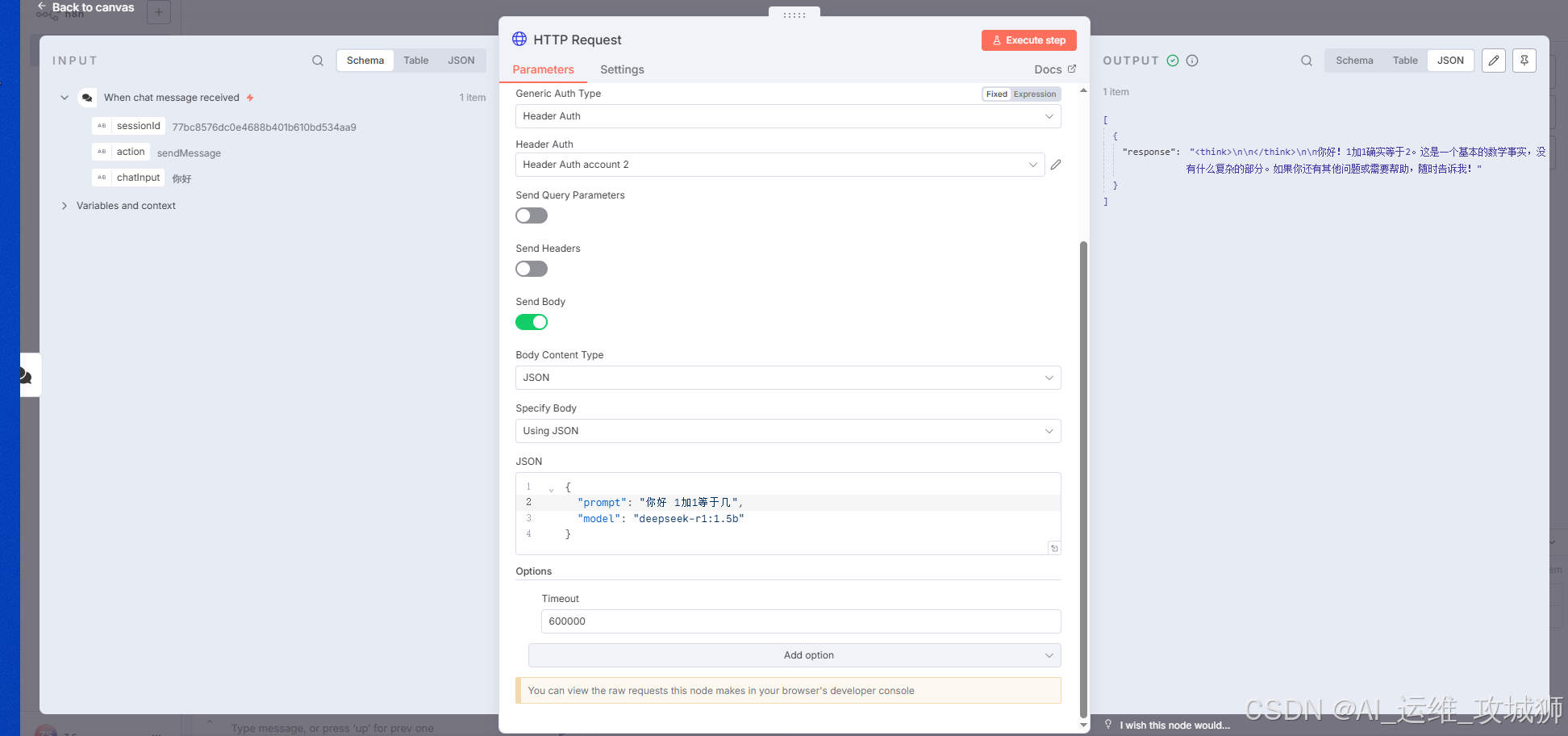
Task: Click the output success checkmark icon
Action: tap(1173, 61)
